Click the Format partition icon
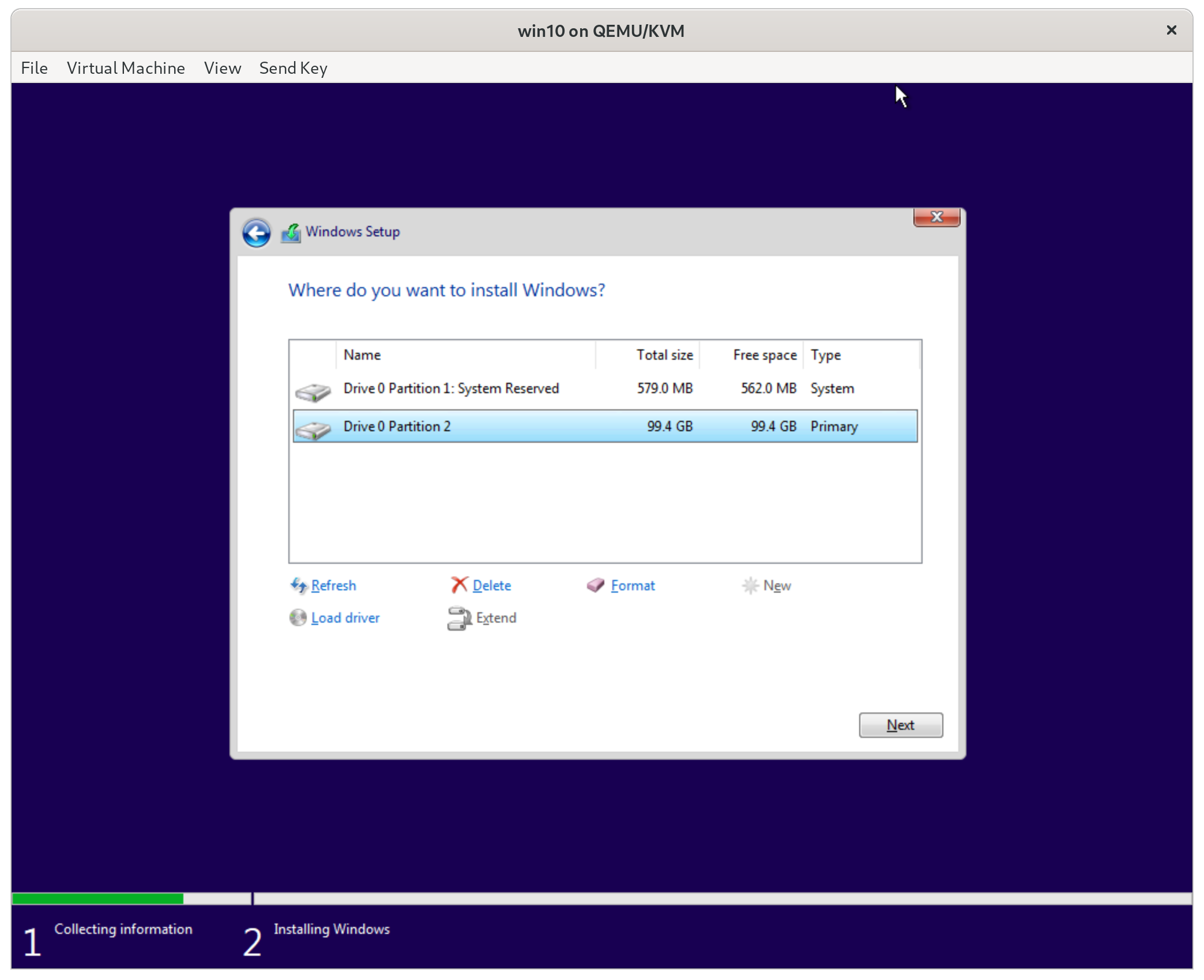The width and height of the screenshot is (1204, 980). (x=596, y=585)
